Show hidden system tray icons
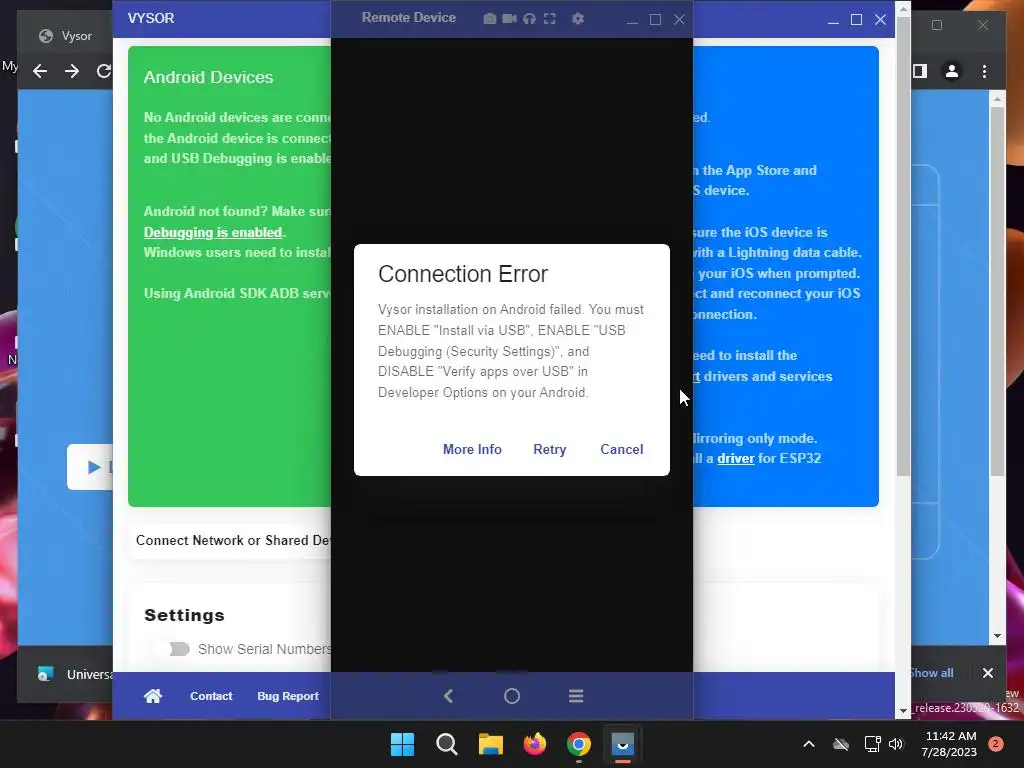Screen dimensions: 1024x768 (x=808, y=744)
